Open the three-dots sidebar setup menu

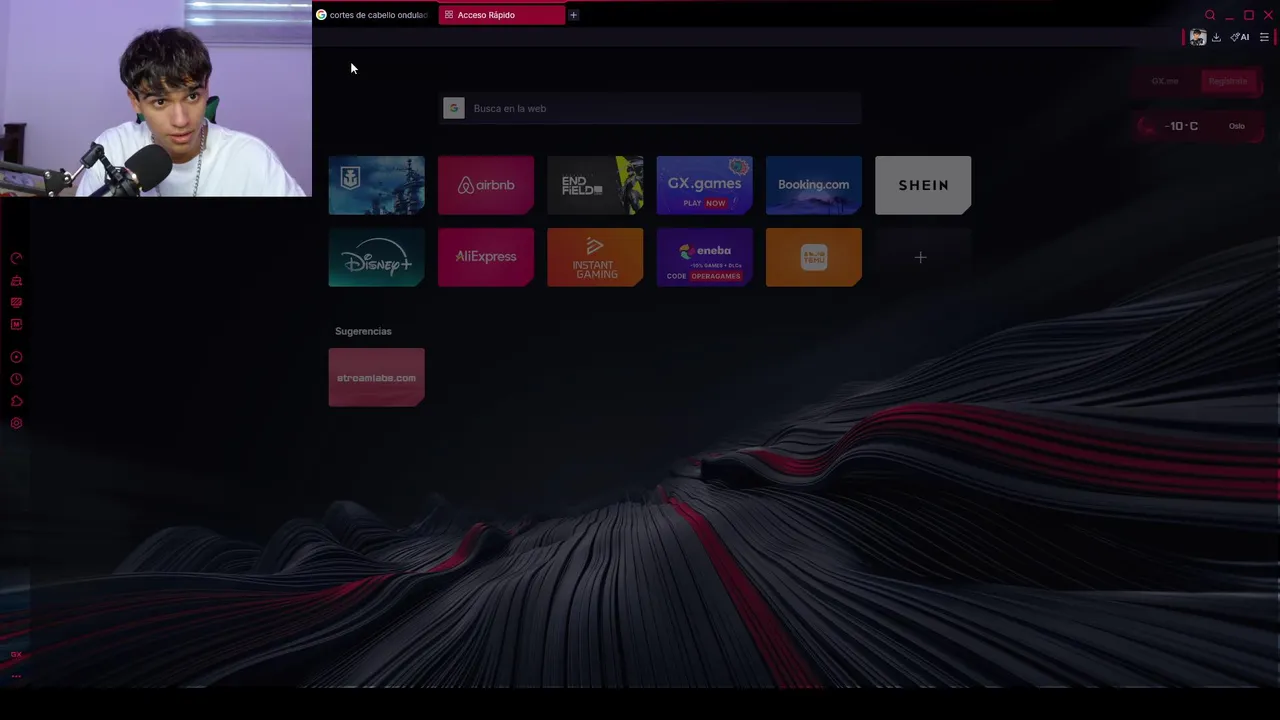(x=16, y=676)
